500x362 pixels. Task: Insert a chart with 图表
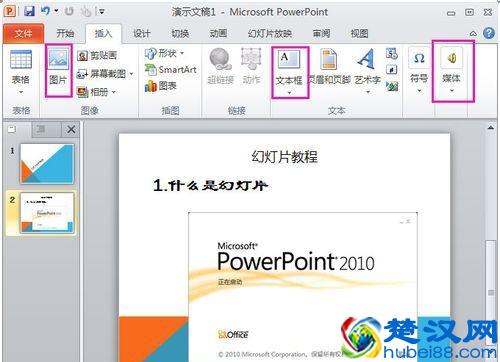click(x=160, y=86)
